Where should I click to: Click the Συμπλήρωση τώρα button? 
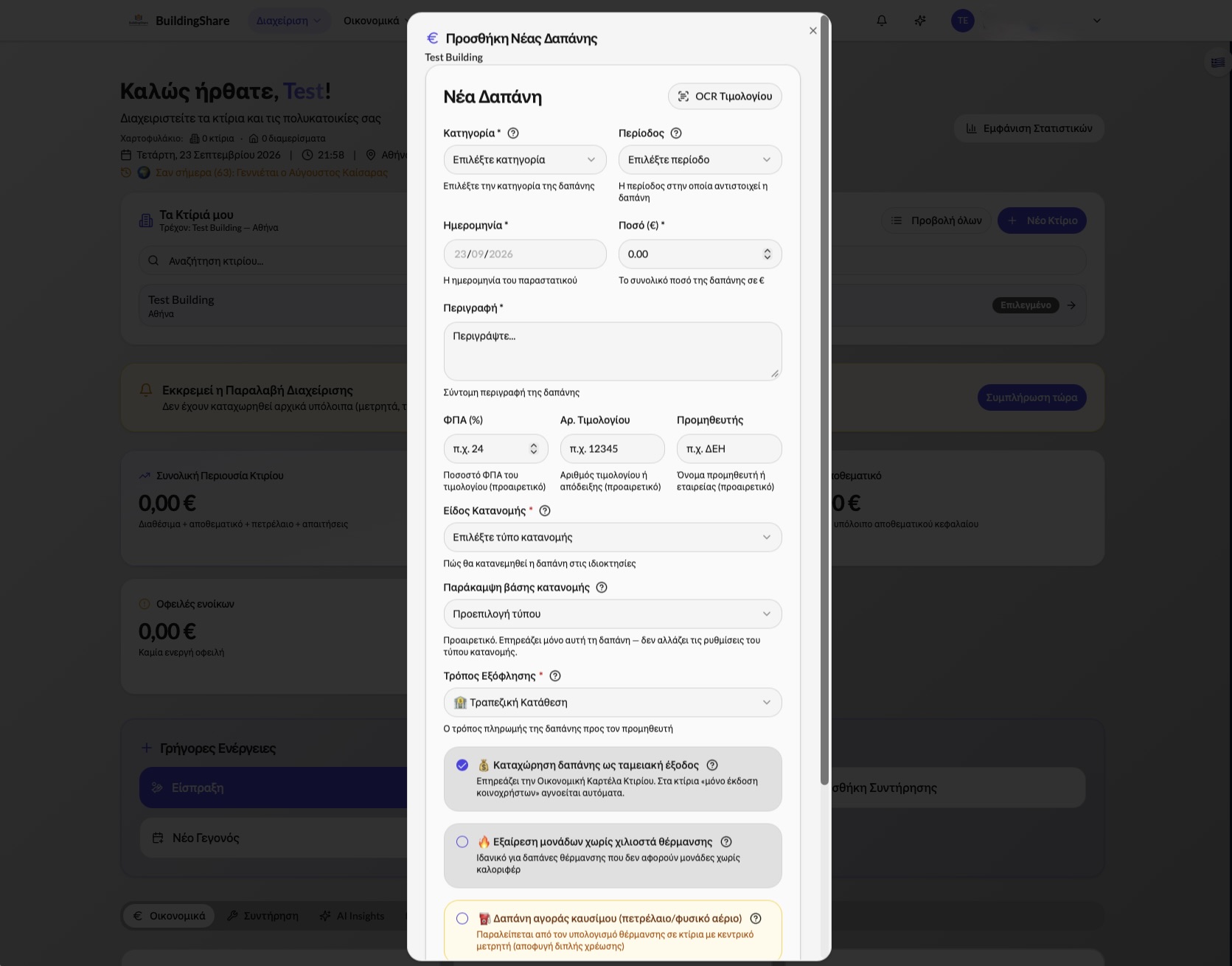[1032, 397]
